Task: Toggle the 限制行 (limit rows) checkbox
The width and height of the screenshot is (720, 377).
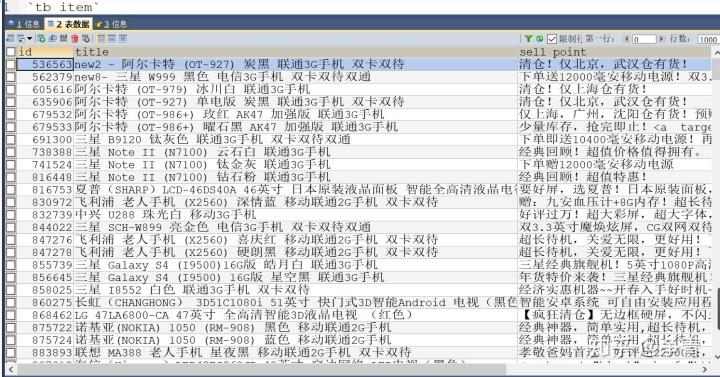Action: [x=552, y=39]
